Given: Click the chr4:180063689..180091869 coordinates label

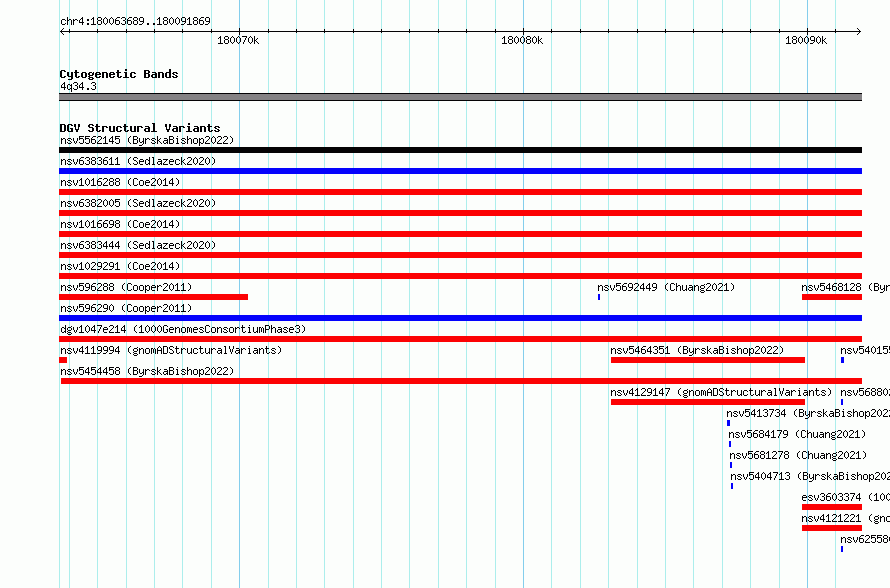Looking at the screenshot, I should pos(135,21).
